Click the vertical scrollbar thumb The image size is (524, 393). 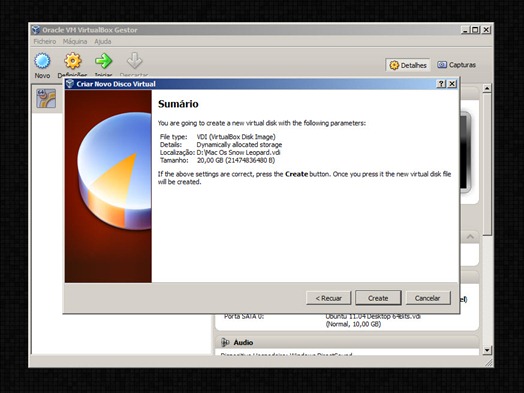tap(487, 164)
